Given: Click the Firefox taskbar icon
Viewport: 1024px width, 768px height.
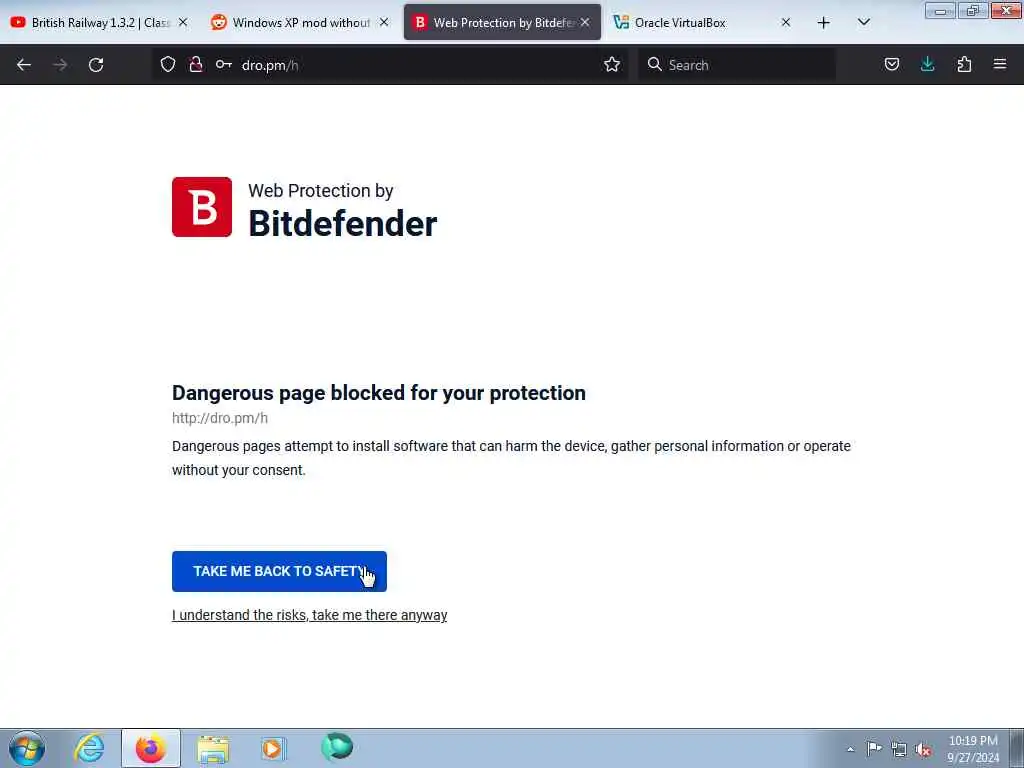Looking at the screenshot, I should (151, 748).
